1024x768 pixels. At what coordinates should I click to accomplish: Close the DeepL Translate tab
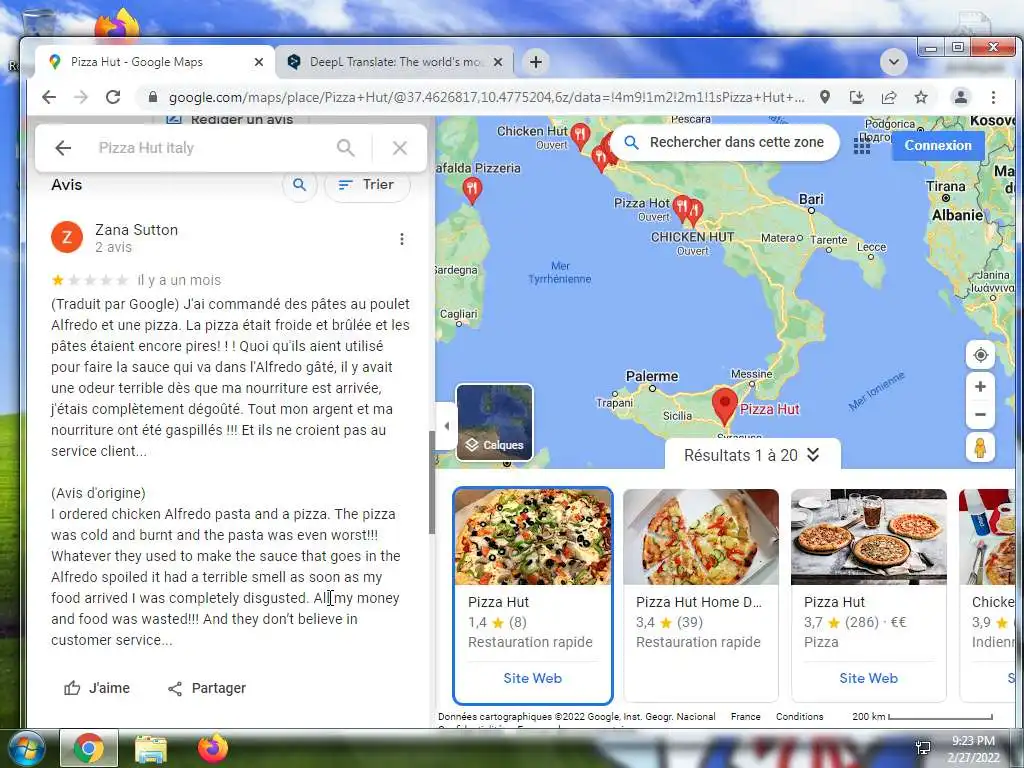[x=498, y=62]
